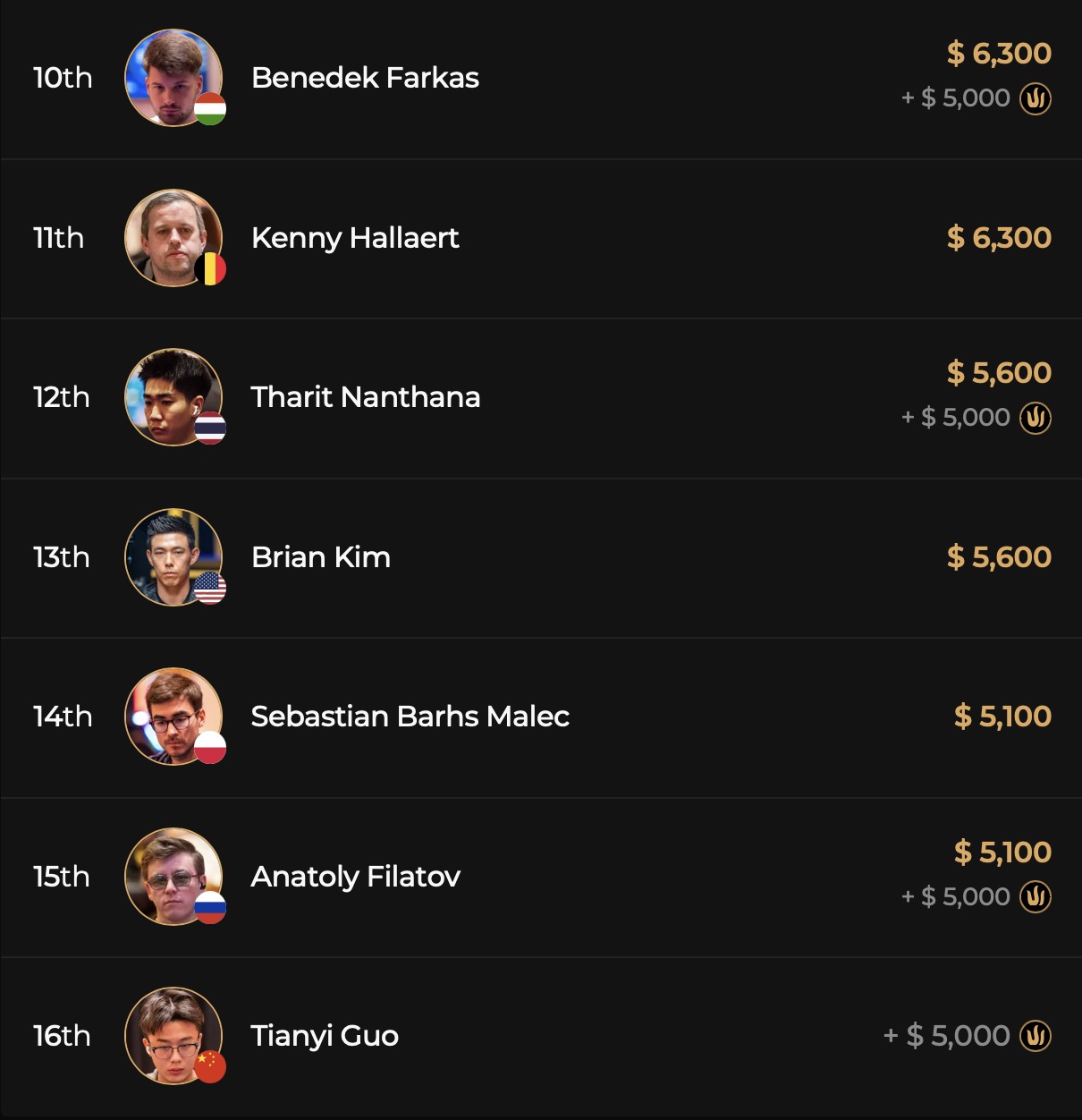This screenshot has width=1082, height=1120.
Task: Click the USA flag badge on Brian Kim
Action: (210, 588)
